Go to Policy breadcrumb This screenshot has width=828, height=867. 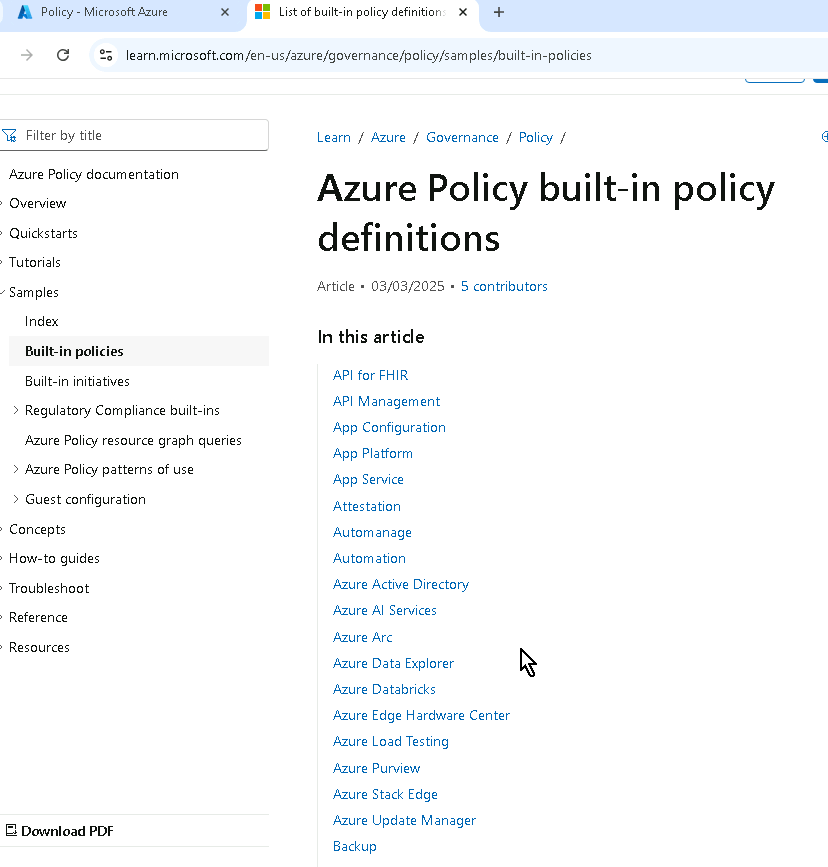click(536, 137)
